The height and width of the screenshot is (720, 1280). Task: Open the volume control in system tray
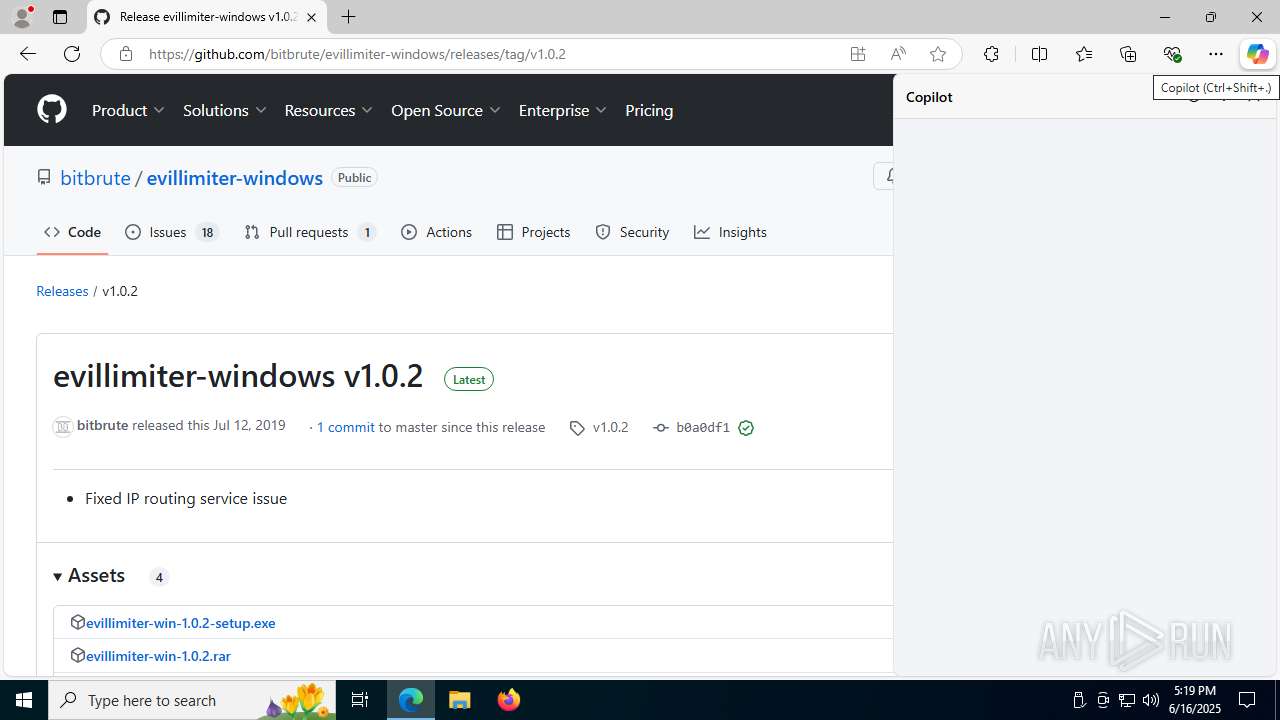[1150, 700]
